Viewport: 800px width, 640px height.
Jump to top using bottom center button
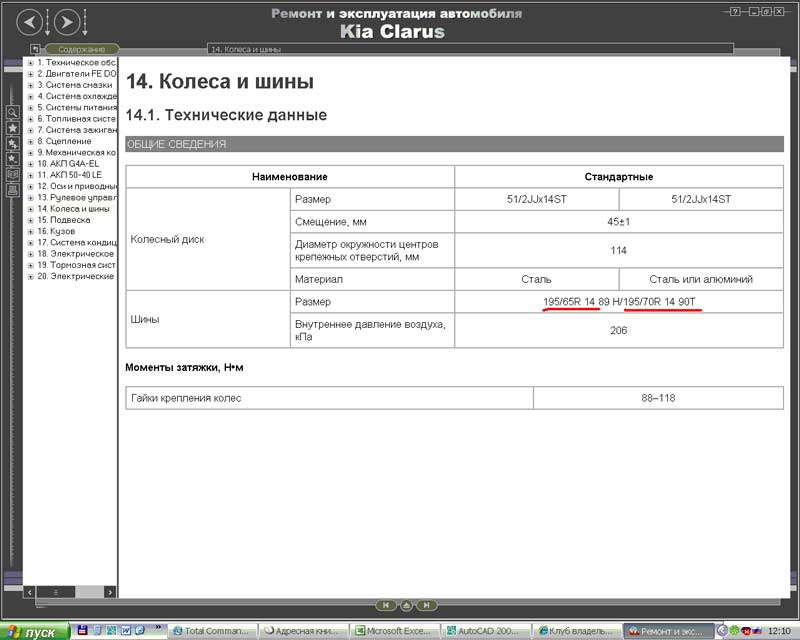(407, 605)
